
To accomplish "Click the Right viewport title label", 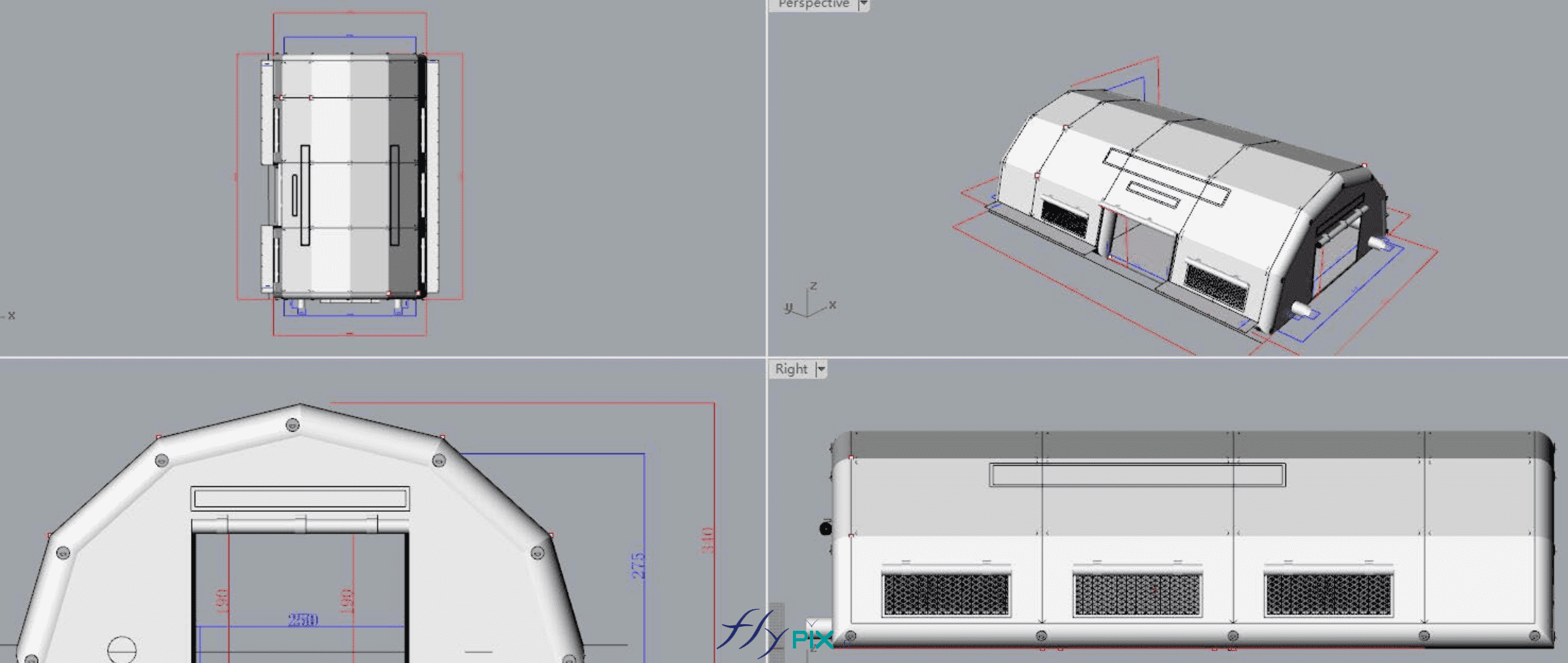I will (791, 369).
